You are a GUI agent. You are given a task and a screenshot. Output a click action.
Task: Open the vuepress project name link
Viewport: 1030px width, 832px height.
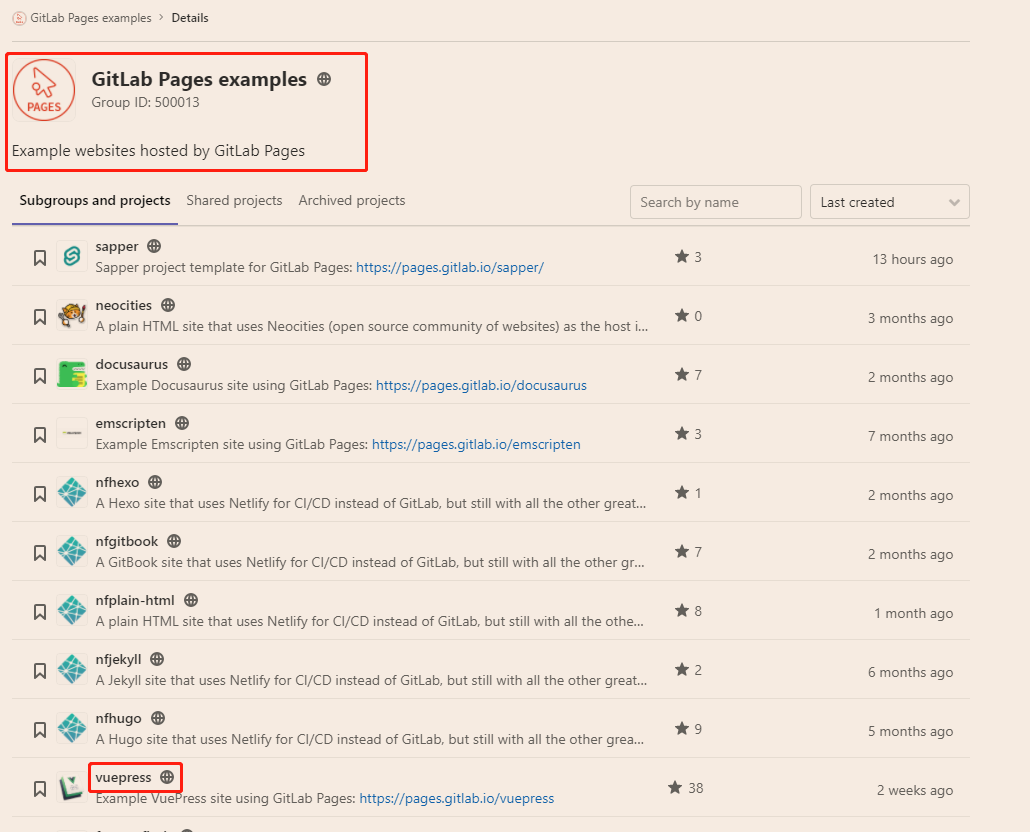click(x=123, y=777)
